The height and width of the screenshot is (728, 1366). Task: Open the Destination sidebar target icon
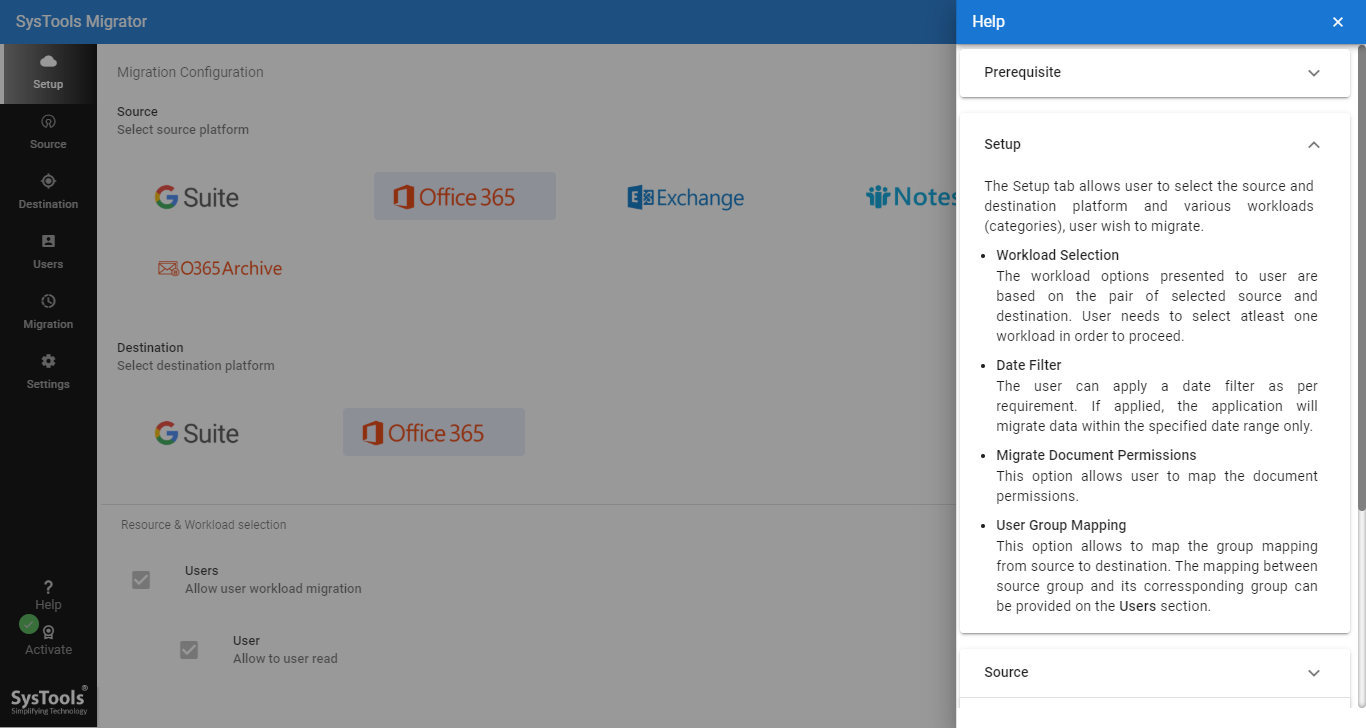point(48,181)
